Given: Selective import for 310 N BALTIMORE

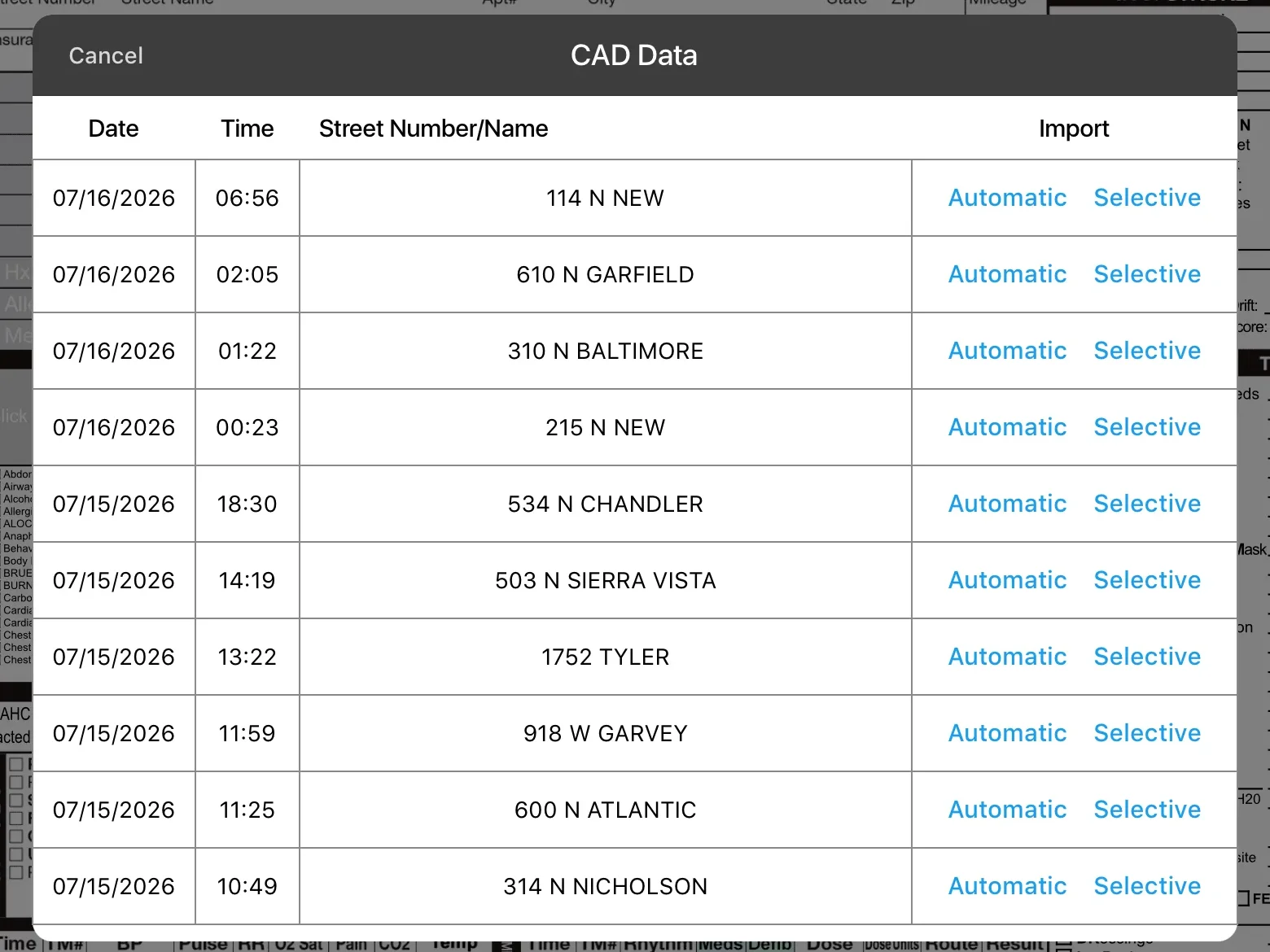Looking at the screenshot, I should pos(1147,351).
